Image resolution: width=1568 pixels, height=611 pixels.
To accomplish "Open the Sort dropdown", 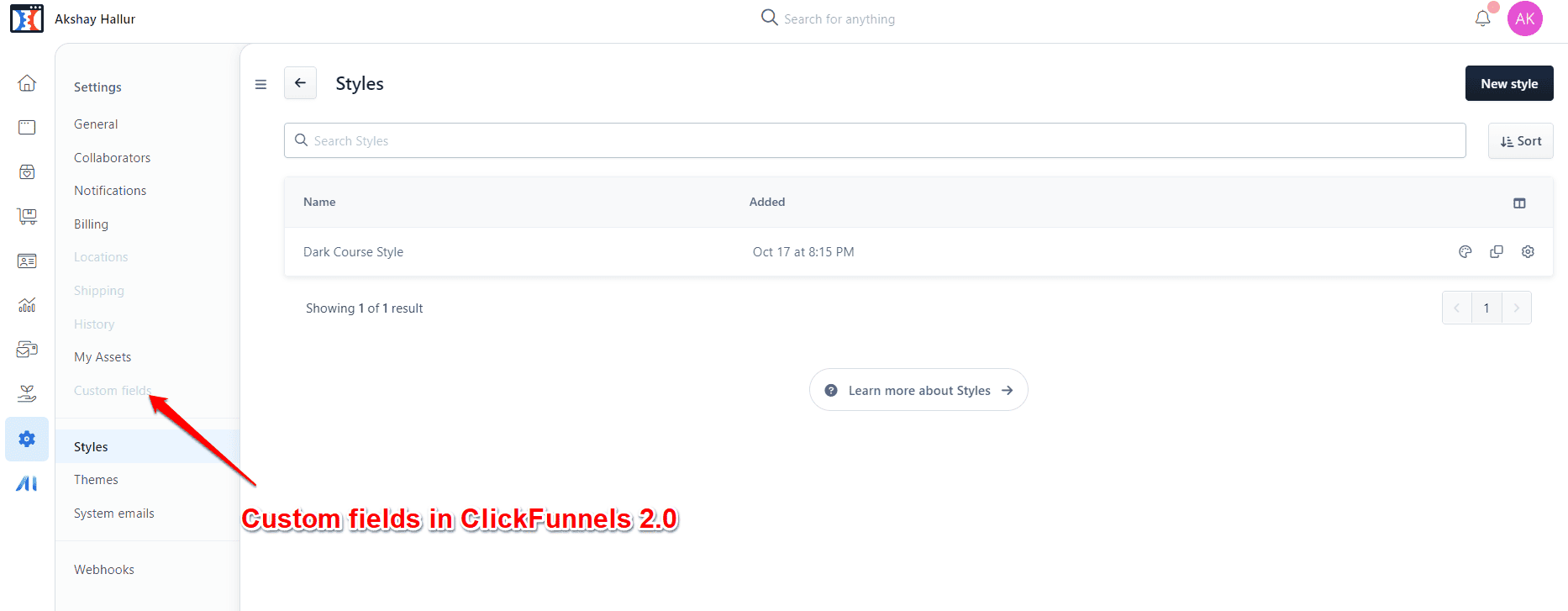I will pos(1521,141).
